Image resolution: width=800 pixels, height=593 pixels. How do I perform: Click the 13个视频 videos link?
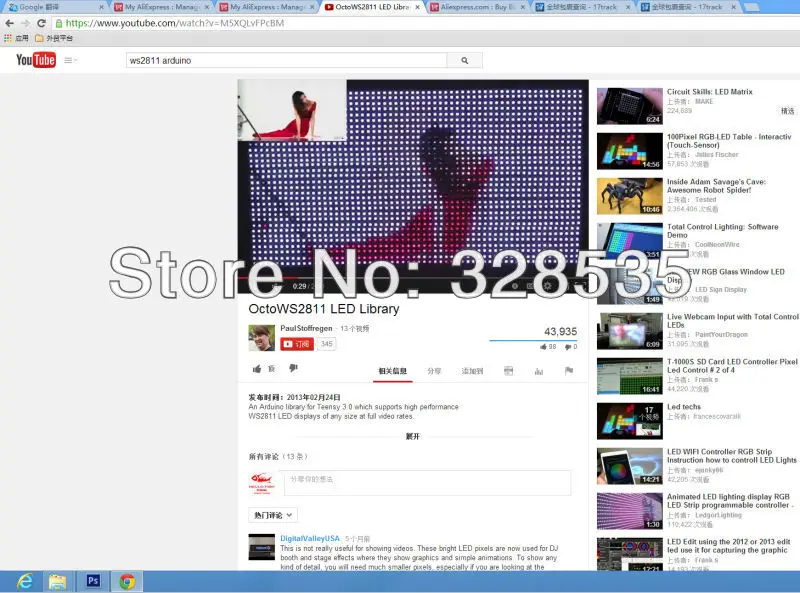pos(355,329)
